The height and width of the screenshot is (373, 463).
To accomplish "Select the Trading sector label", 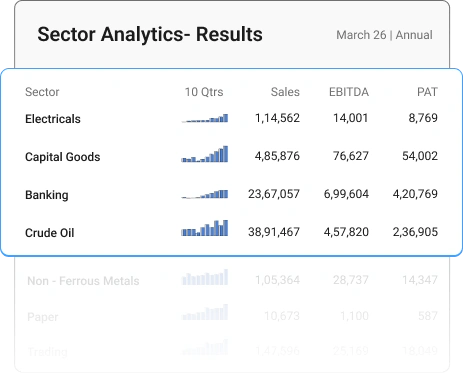I will click(x=47, y=352).
